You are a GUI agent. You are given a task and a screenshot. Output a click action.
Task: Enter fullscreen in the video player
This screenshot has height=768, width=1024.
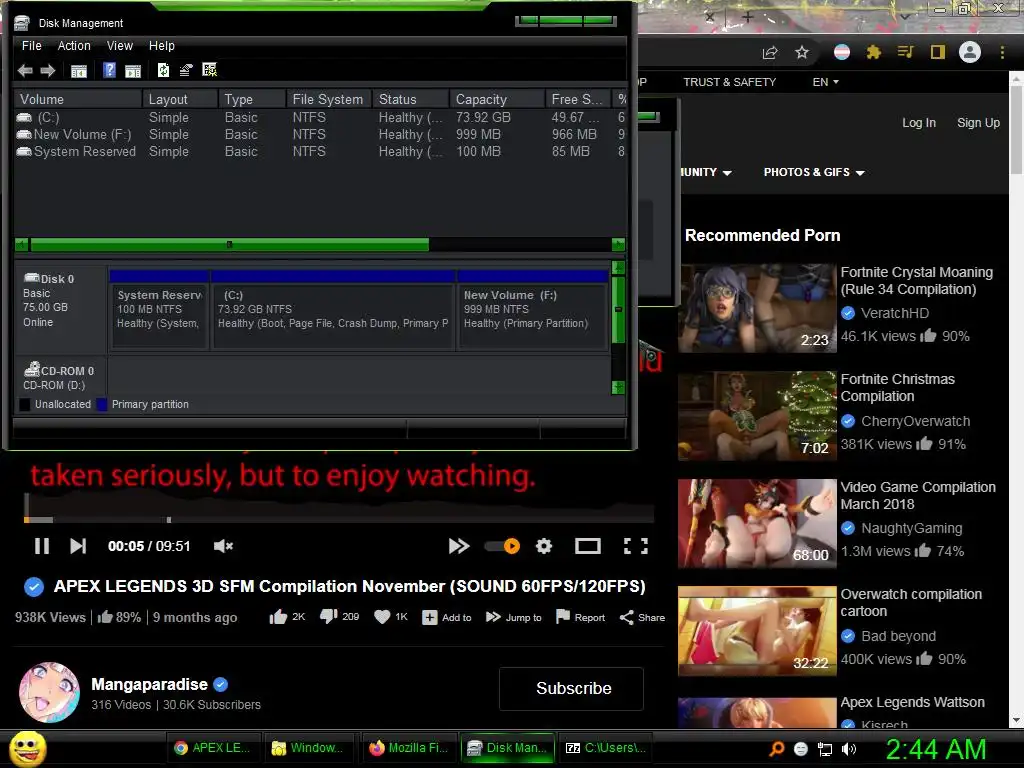coord(635,546)
